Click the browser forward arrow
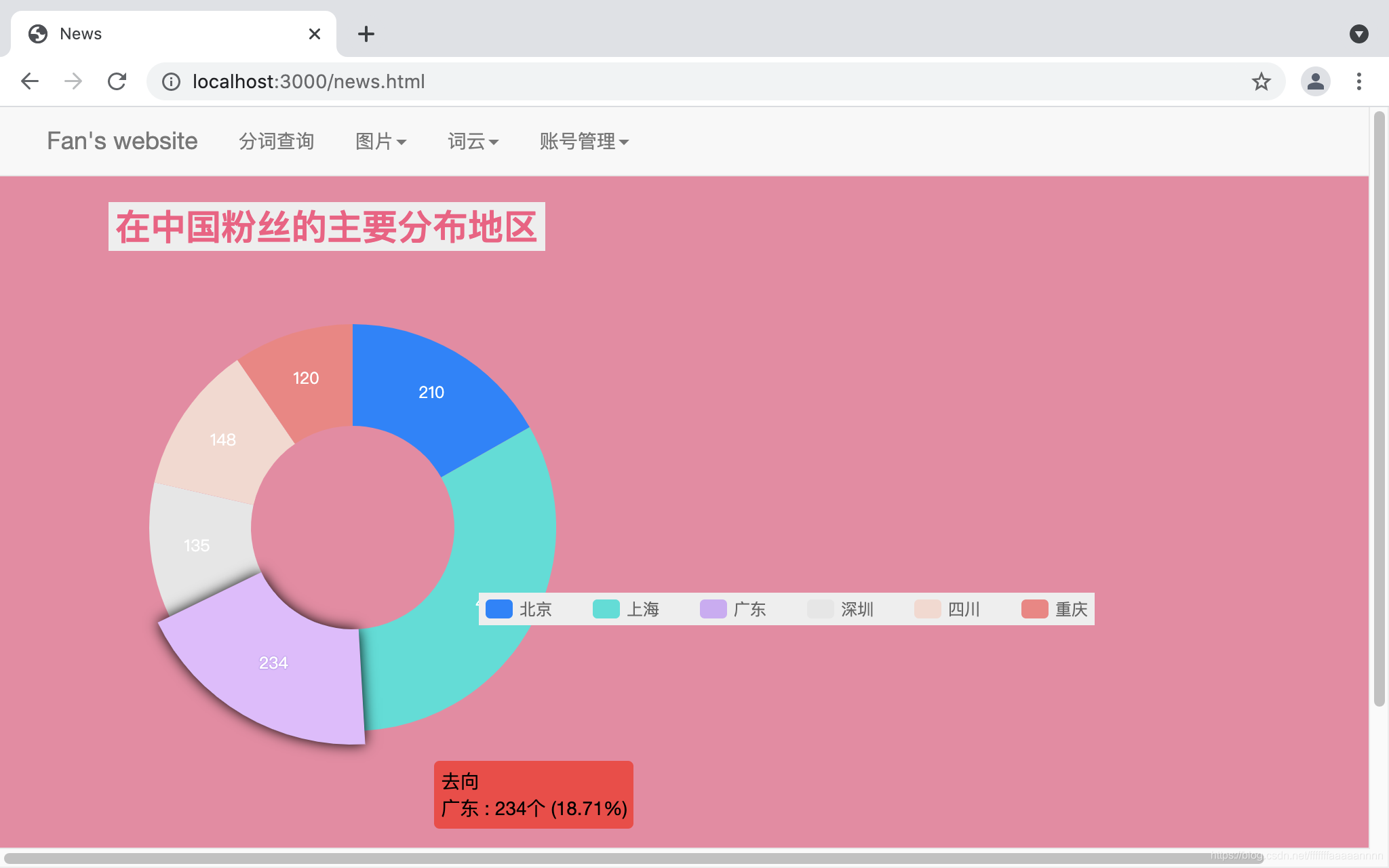 click(x=73, y=81)
